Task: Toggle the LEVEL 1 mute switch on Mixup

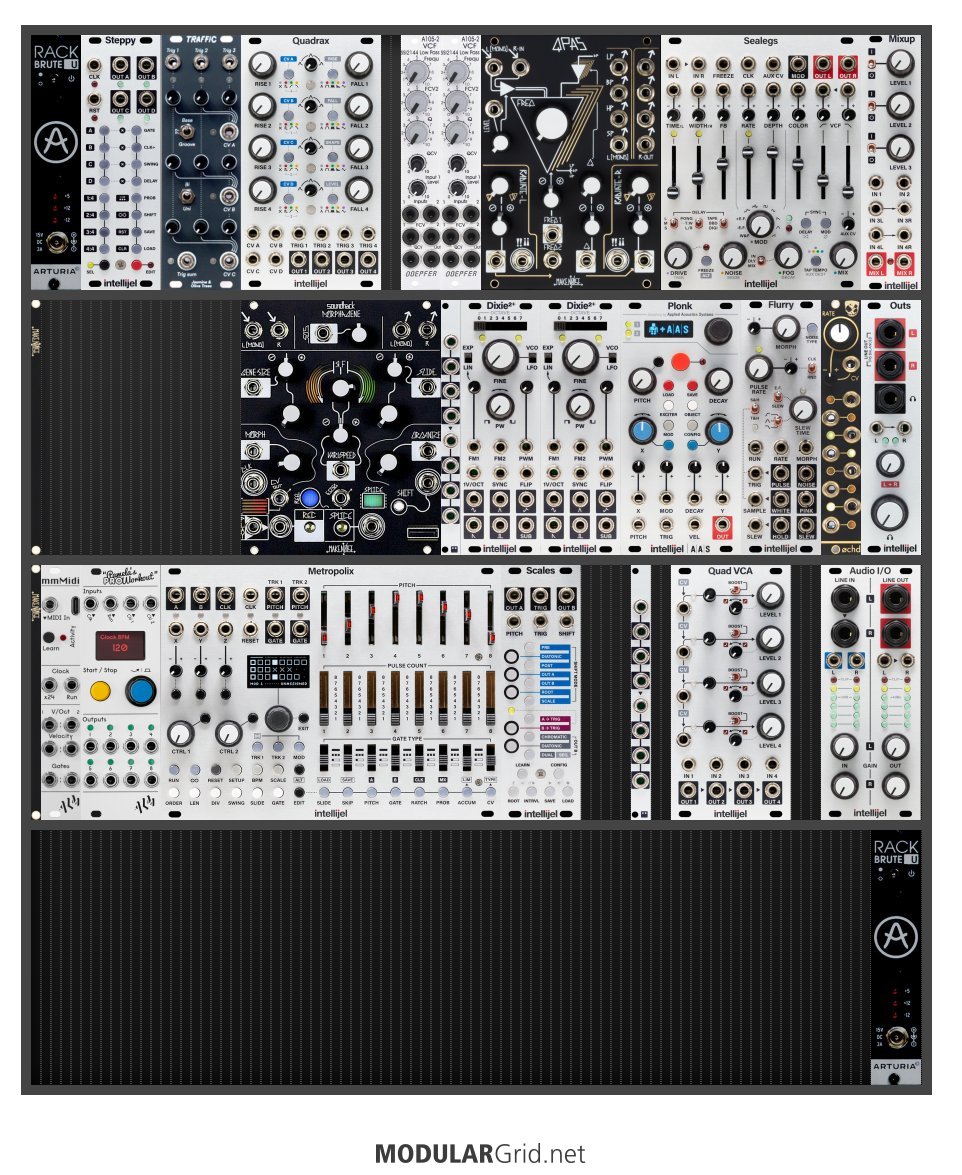Action: pyautogui.click(x=872, y=64)
